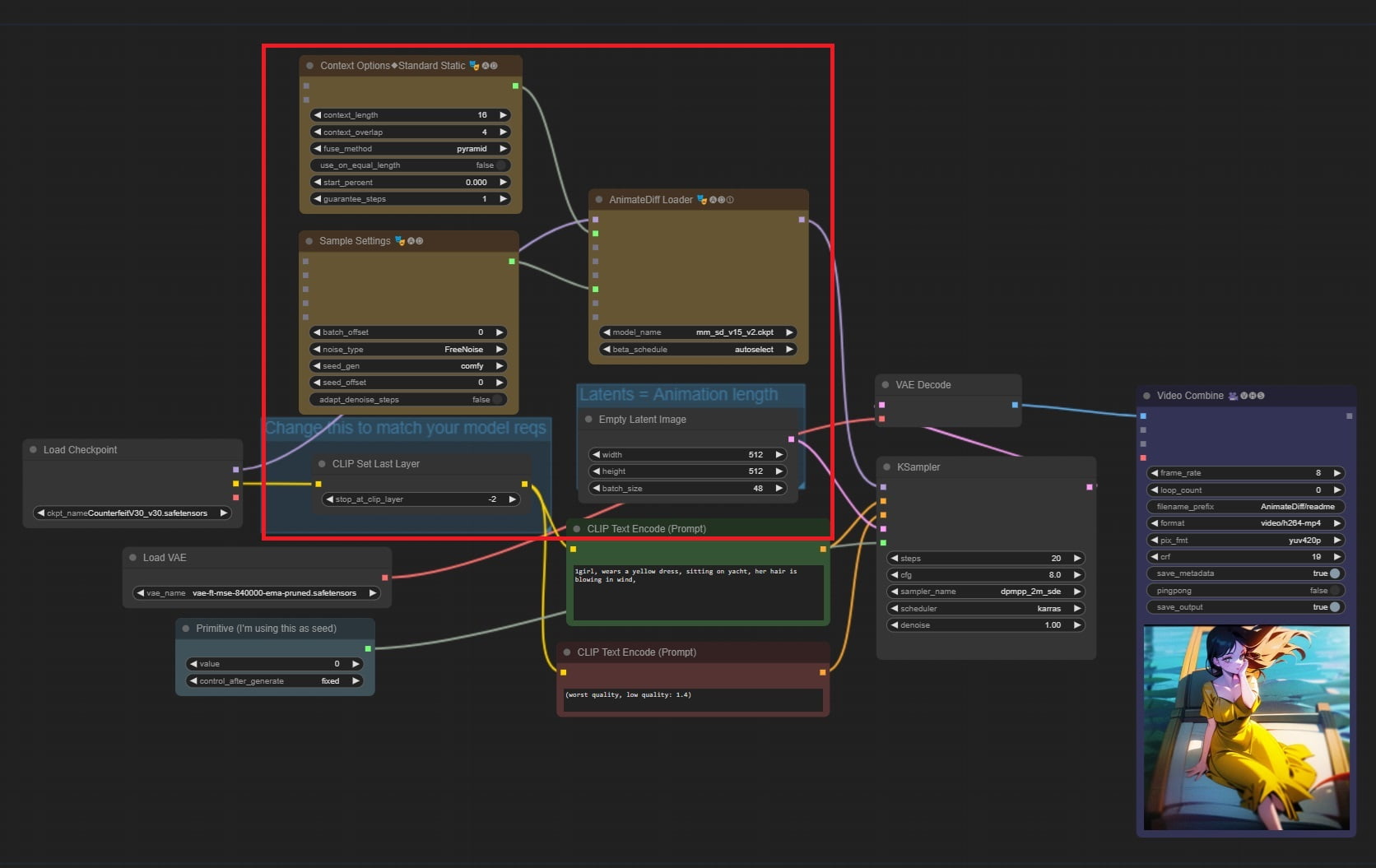Click the Primitive node green output port
1376x868 pixels.
point(368,649)
